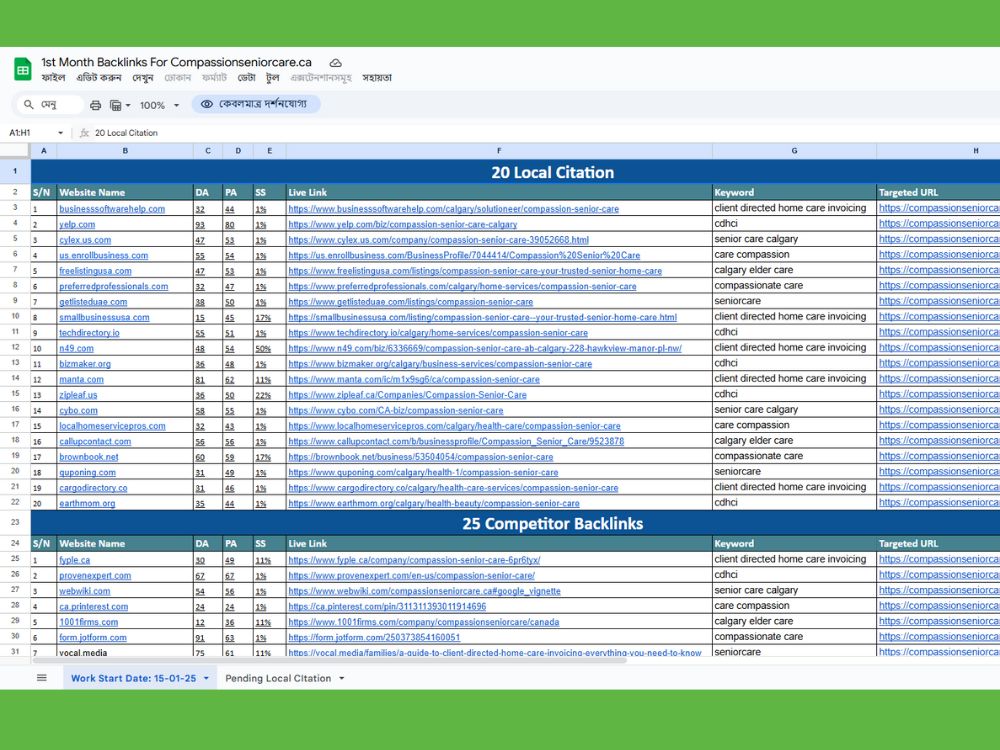Click the 25 Competitor Backlinks heading cell
Image resolution: width=1000 pixels, height=750 pixels.
coord(515,523)
